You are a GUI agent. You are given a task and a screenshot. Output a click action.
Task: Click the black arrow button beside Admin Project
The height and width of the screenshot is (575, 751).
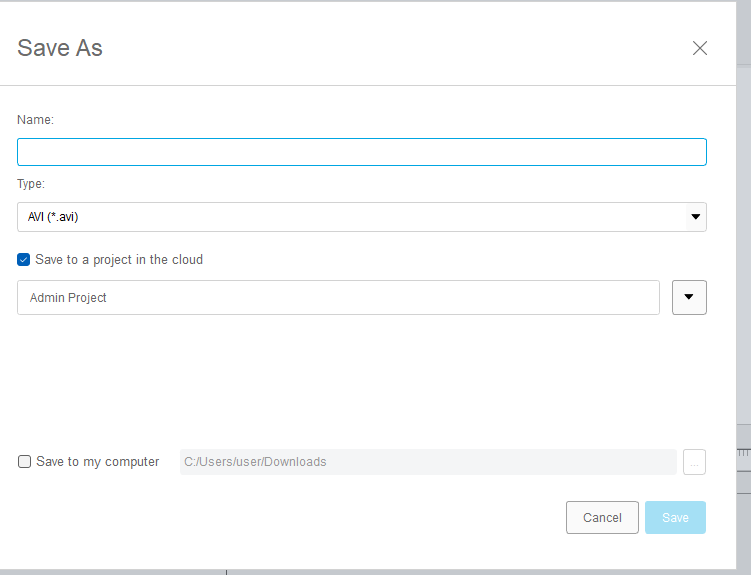coord(689,297)
